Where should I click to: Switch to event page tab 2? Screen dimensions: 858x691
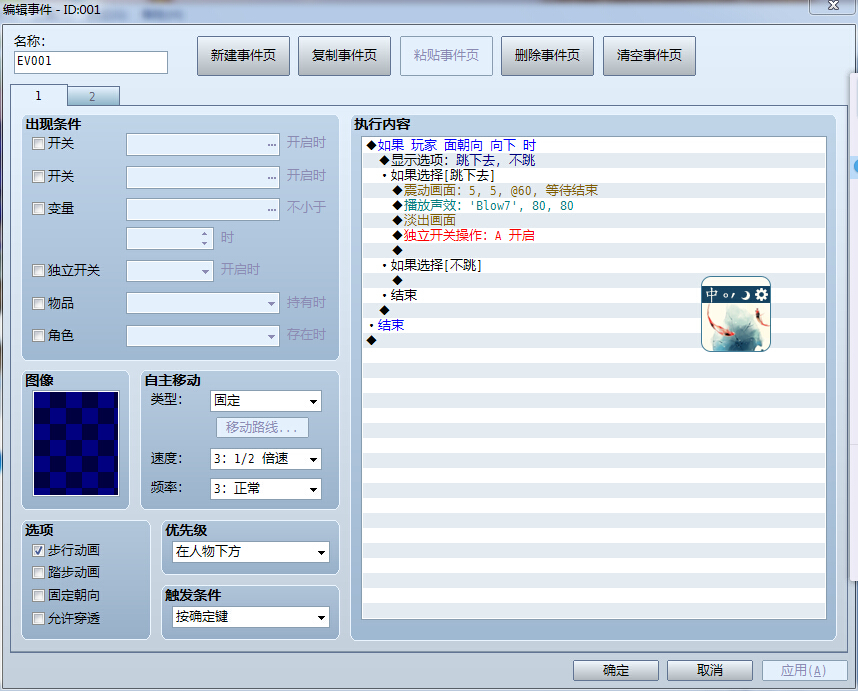[92, 96]
